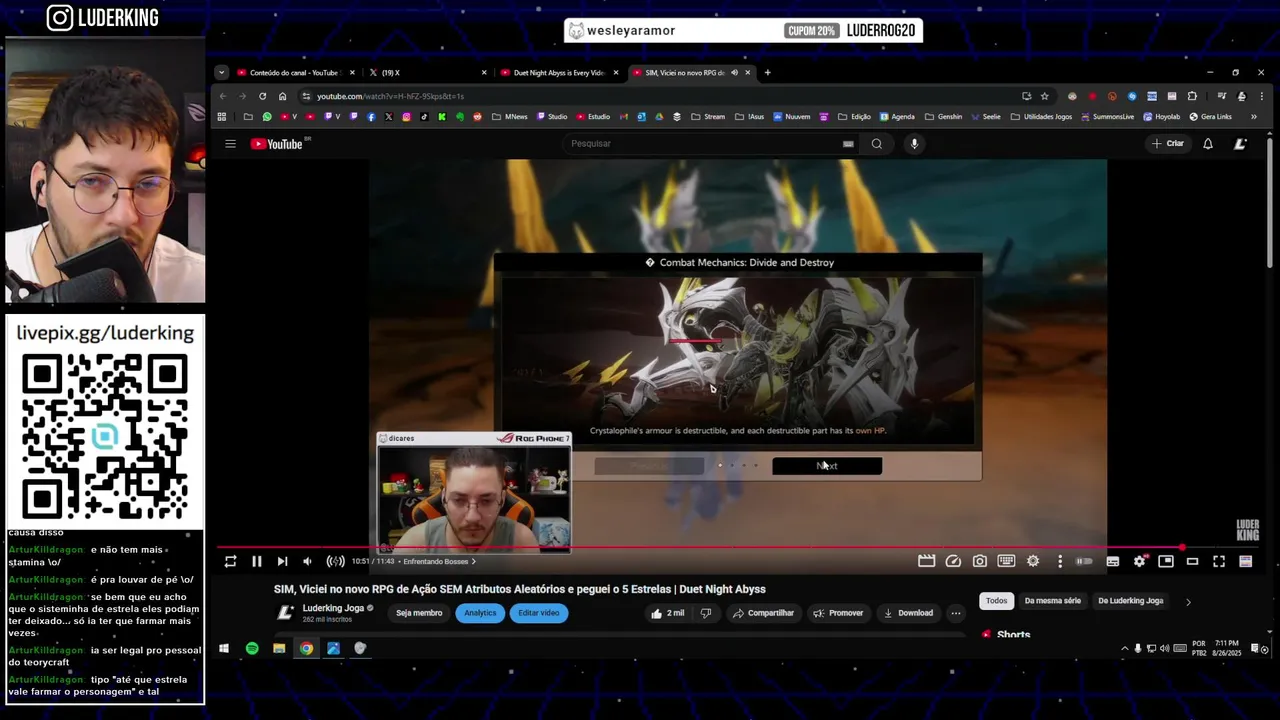Select the Da mesma série chip
Screen dimensions: 1280x720
point(1052,601)
